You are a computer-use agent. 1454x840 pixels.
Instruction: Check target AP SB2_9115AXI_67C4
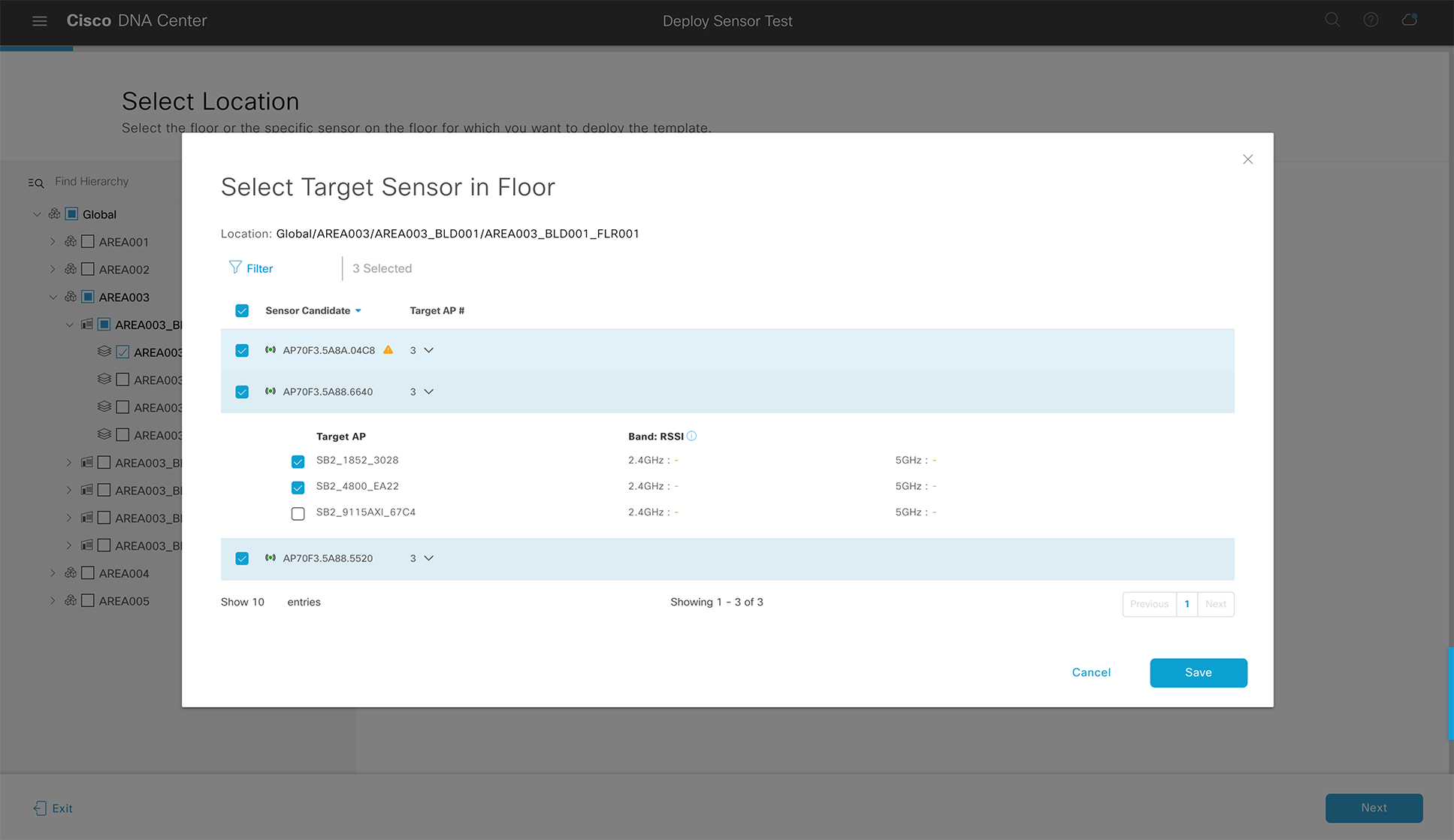click(x=298, y=514)
